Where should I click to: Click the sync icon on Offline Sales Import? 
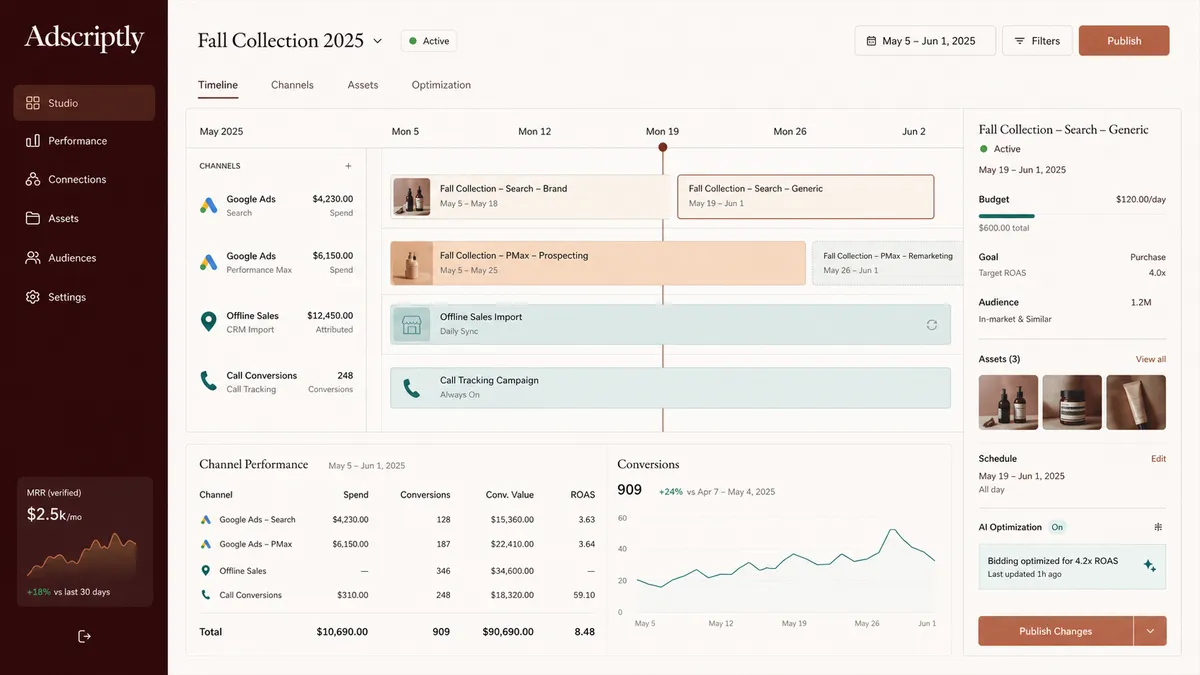(932, 324)
